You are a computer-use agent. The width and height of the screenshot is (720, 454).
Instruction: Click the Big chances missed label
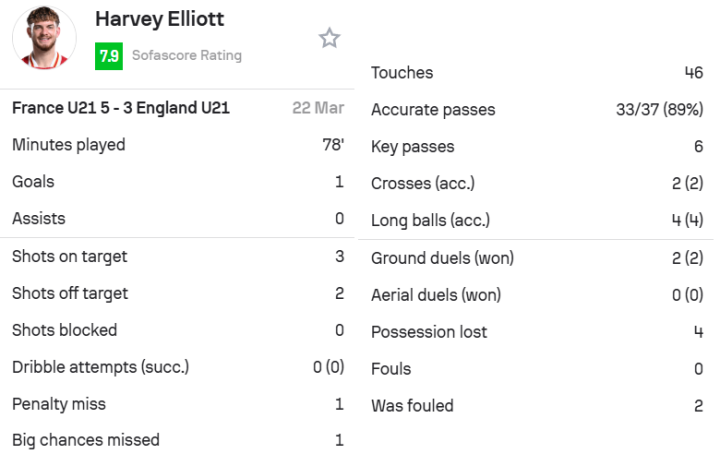tap(86, 440)
